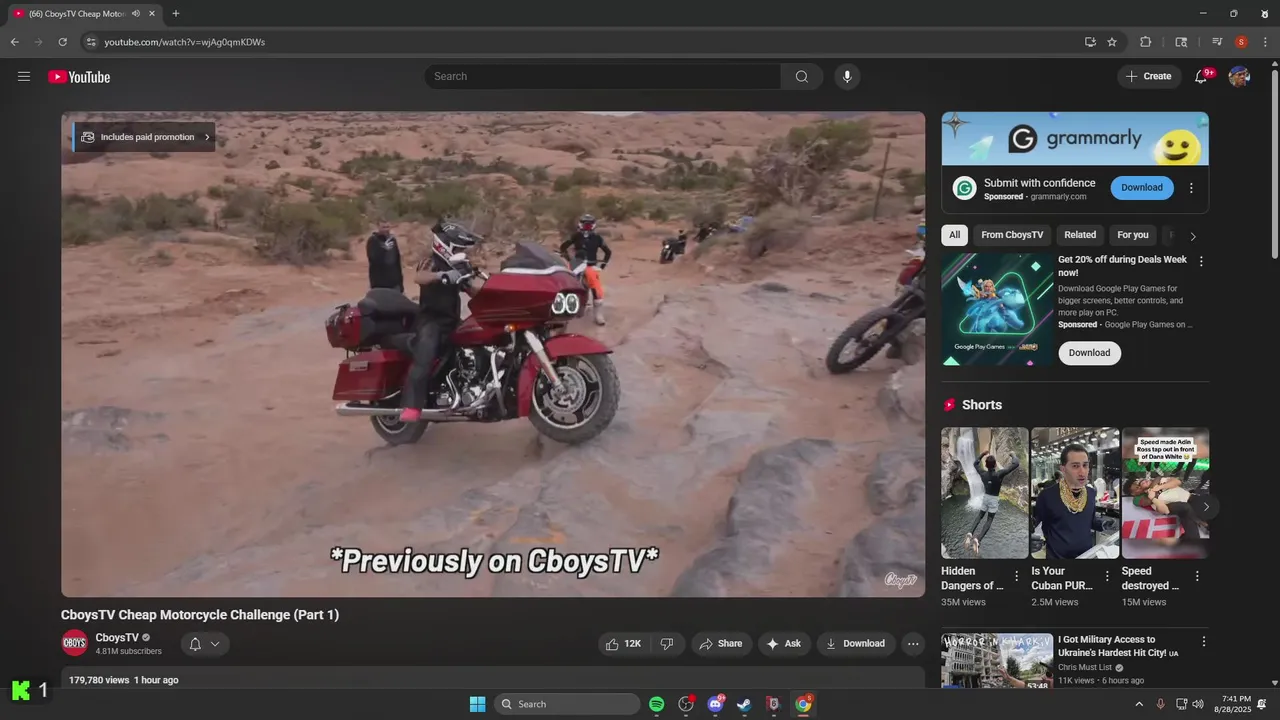Image resolution: width=1280 pixels, height=720 pixels.
Task: Open the clock showing 7:41 PM
Action: coord(1233,704)
